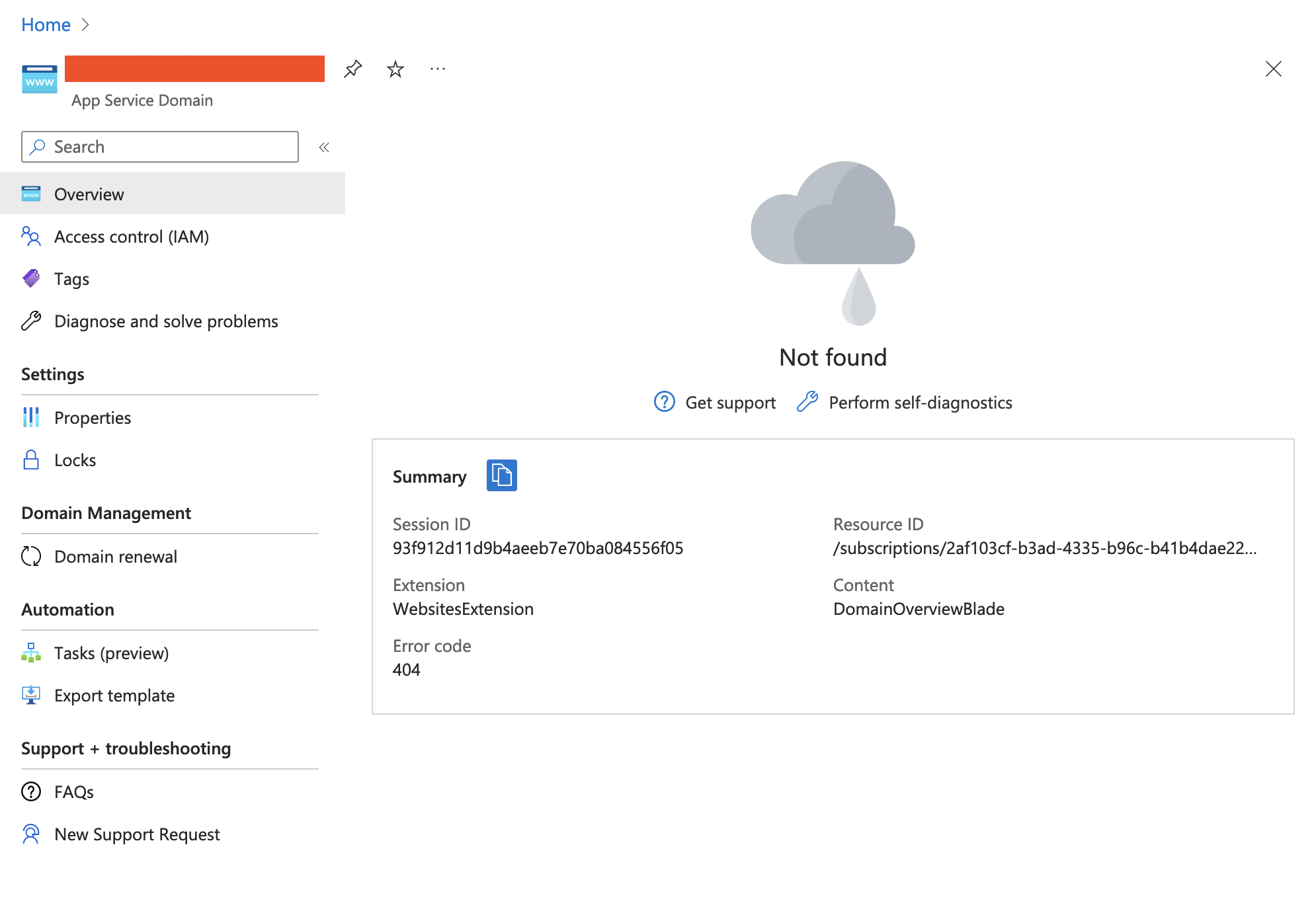The width and height of the screenshot is (1316, 919).
Task: Click the Overview www icon
Action: point(31,194)
